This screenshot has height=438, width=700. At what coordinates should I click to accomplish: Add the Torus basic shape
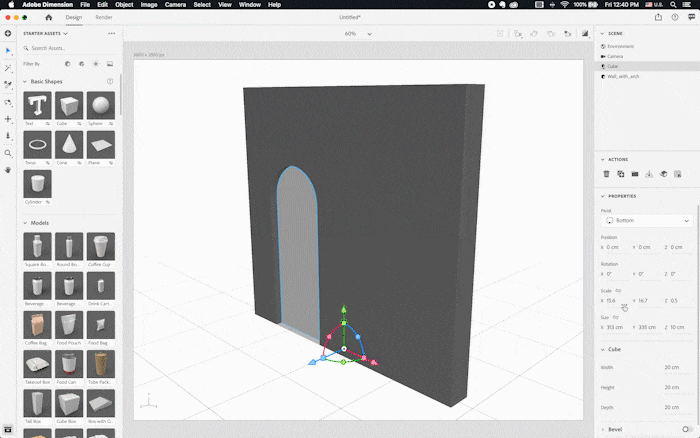tap(38, 145)
